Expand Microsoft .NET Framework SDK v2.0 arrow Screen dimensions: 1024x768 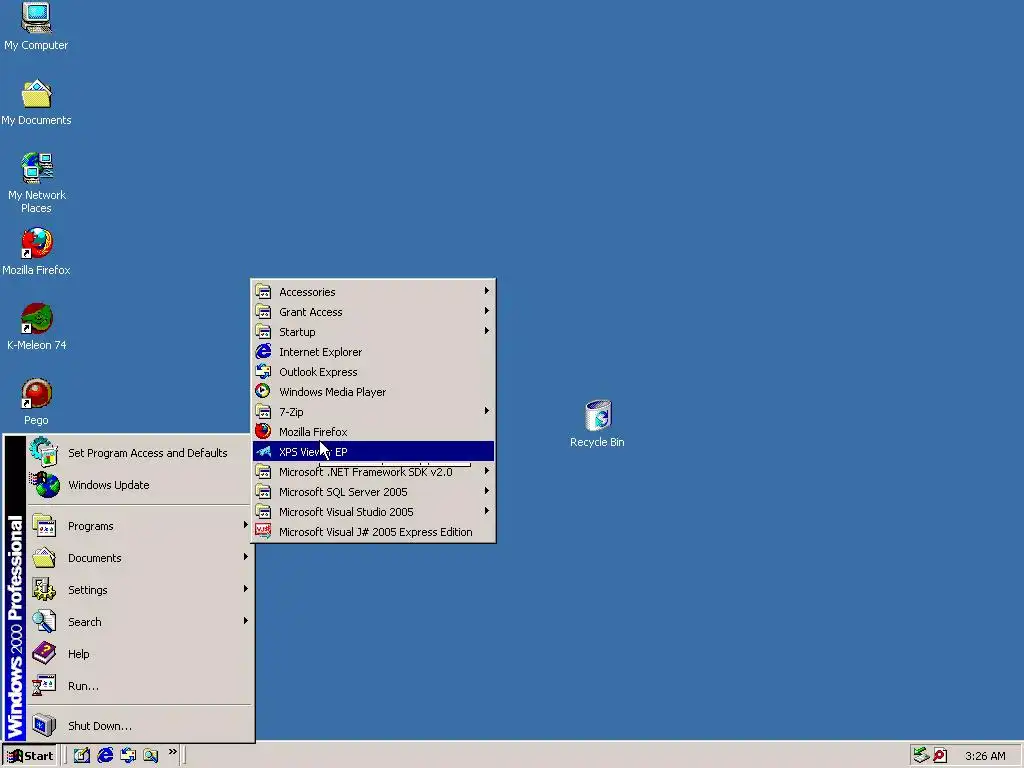[x=487, y=471]
